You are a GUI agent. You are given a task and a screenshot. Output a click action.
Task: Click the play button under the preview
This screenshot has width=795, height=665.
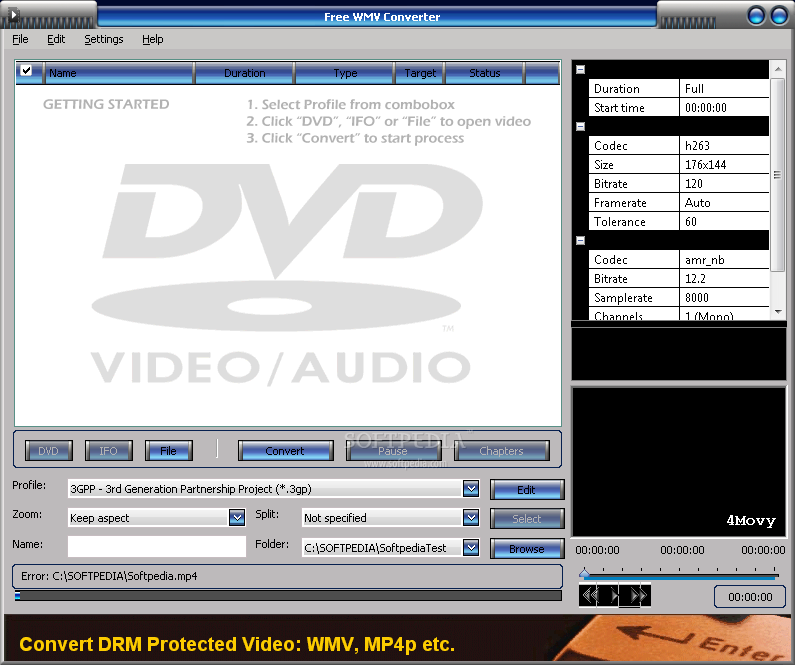[x=614, y=595]
